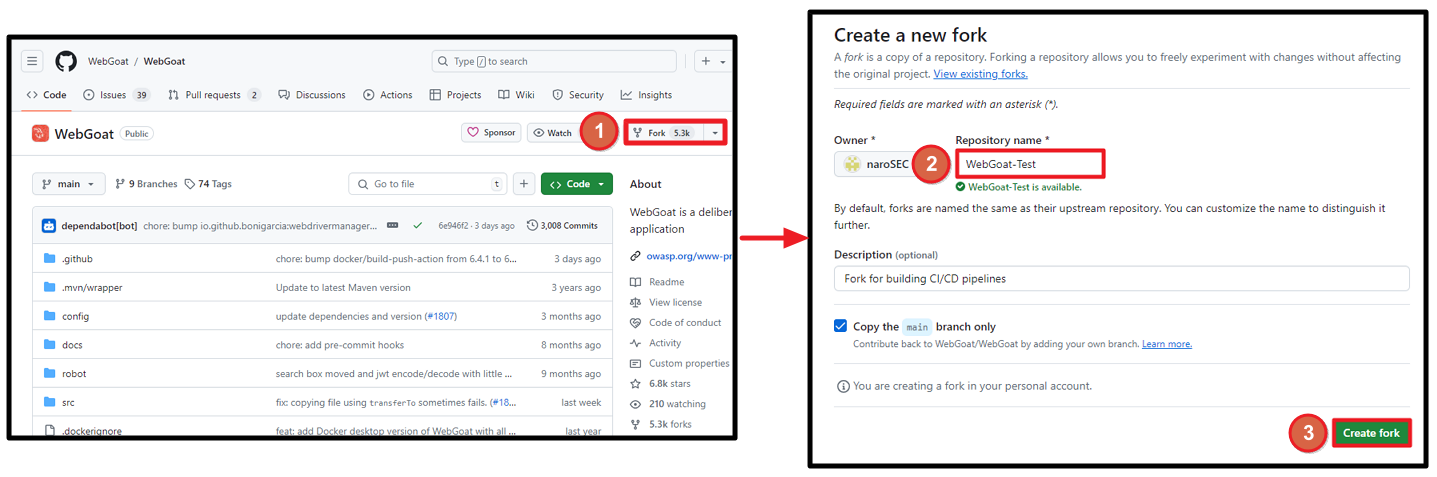
Task: Click the Watch button
Action: pyautogui.click(x=552, y=133)
